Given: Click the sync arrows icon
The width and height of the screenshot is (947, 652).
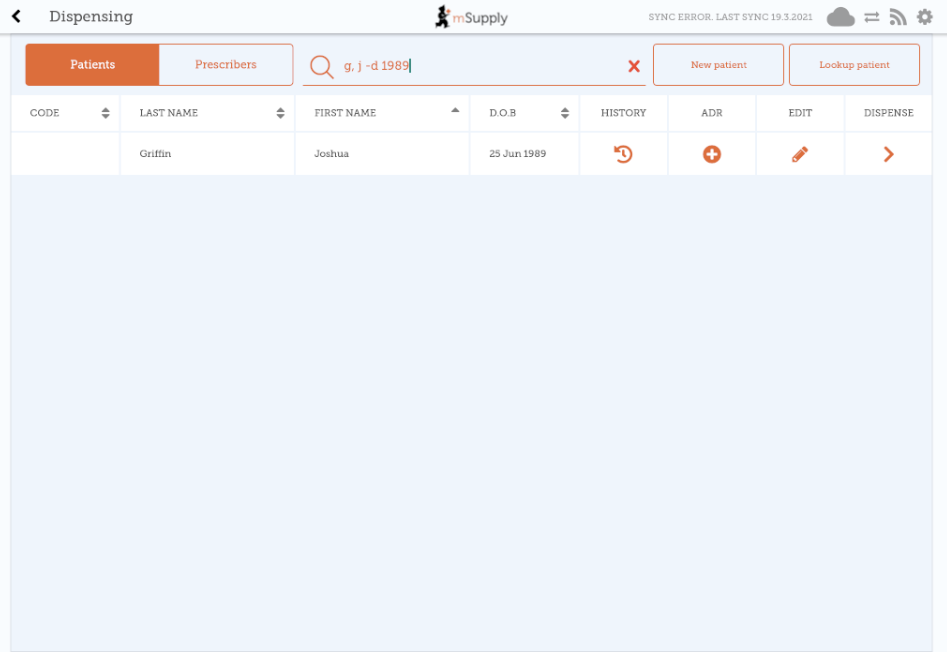Looking at the screenshot, I should point(872,17).
